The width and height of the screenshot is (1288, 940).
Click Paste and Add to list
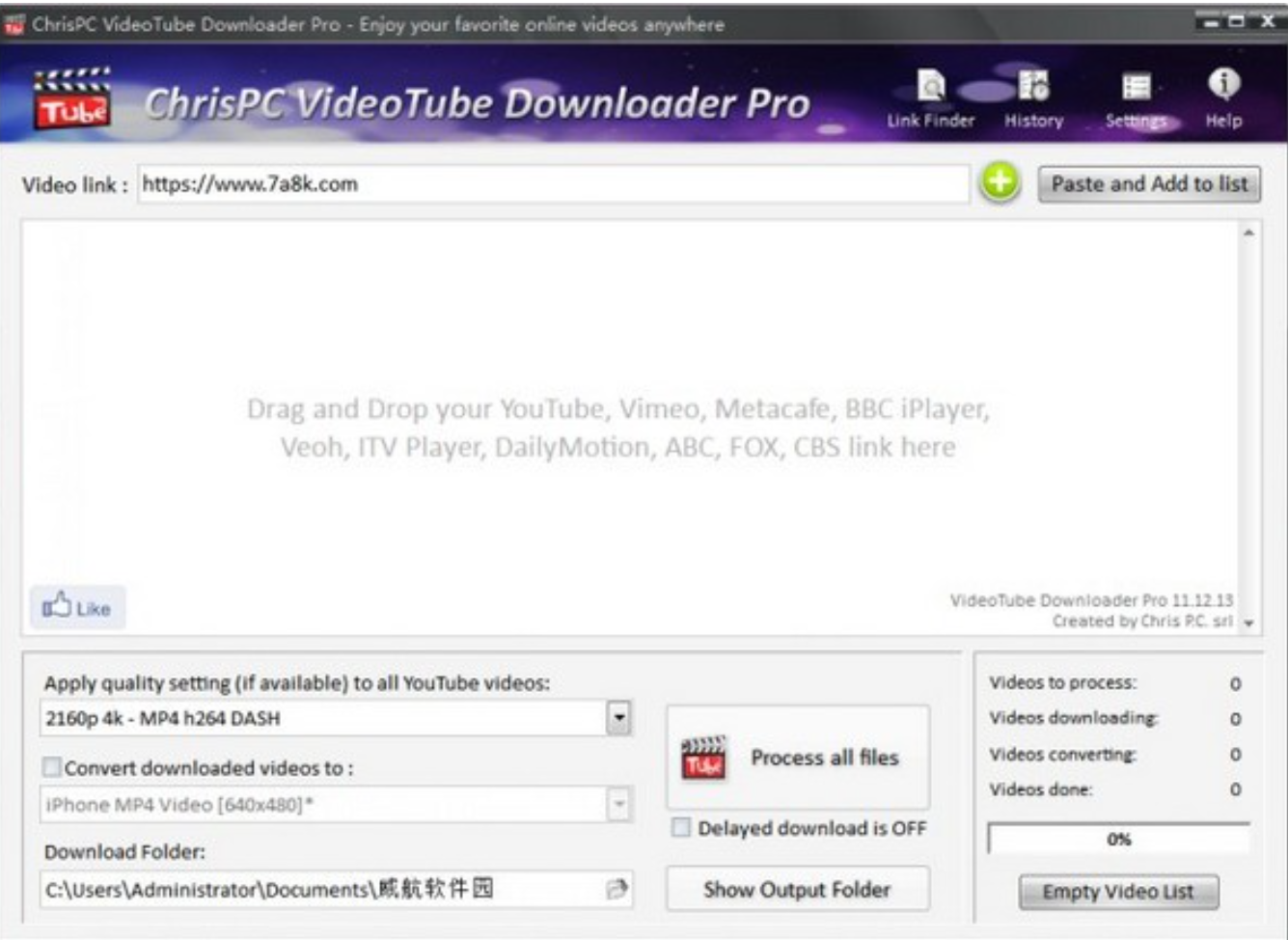[1149, 183]
